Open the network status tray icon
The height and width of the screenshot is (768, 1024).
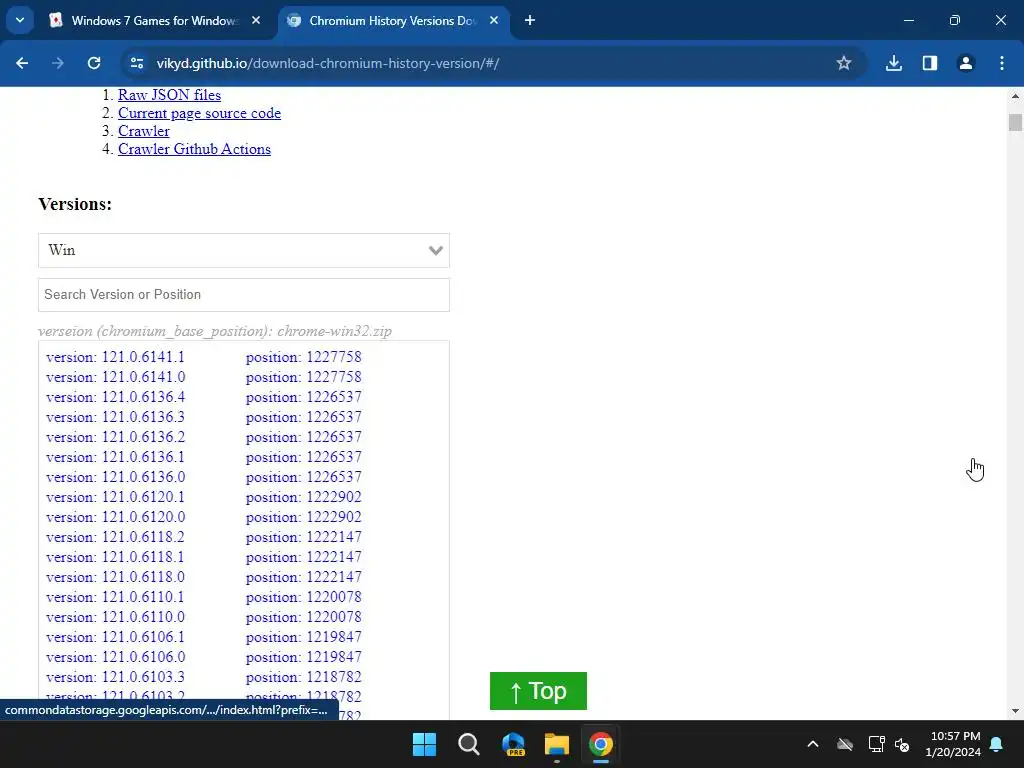tap(876, 744)
